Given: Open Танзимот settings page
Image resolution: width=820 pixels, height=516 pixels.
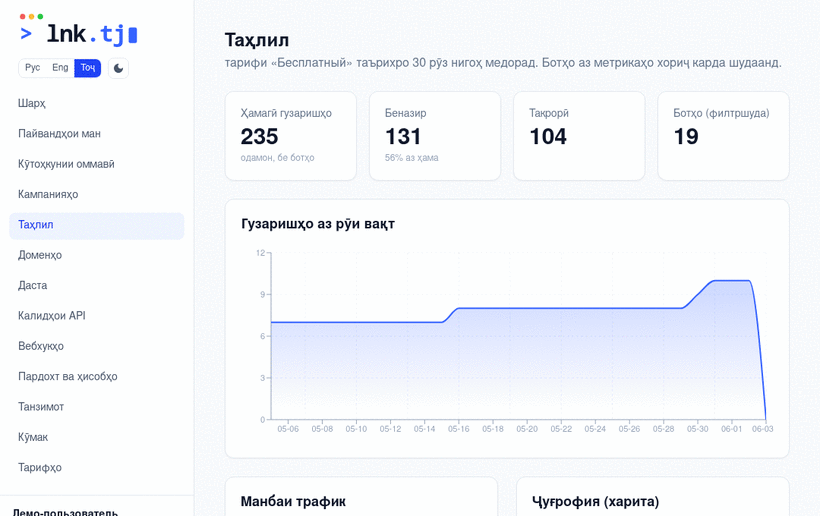Looking at the screenshot, I should point(97,407).
